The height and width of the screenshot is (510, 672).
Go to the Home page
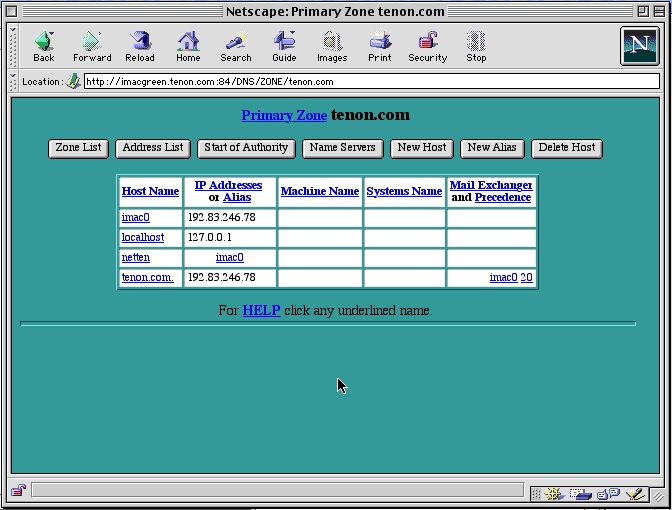pos(188,46)
